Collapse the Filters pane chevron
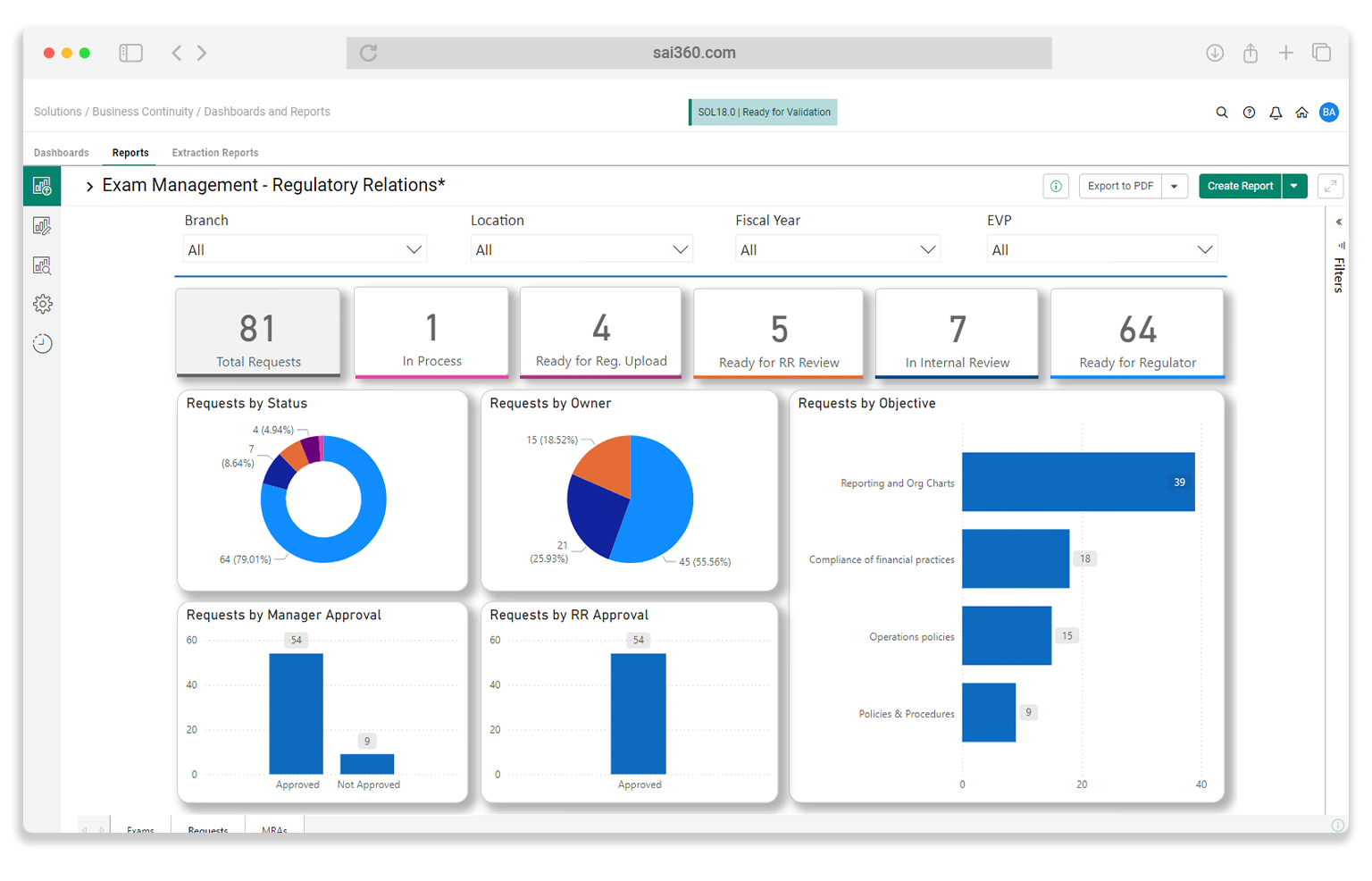 (1338, 222)
